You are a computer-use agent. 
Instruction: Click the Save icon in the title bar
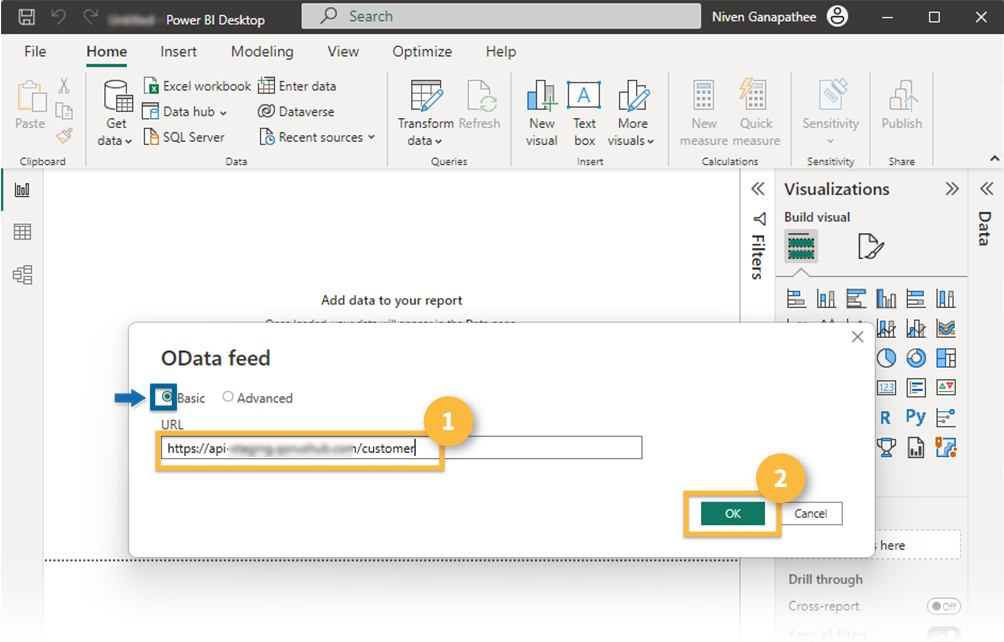(x=26, y=17)
